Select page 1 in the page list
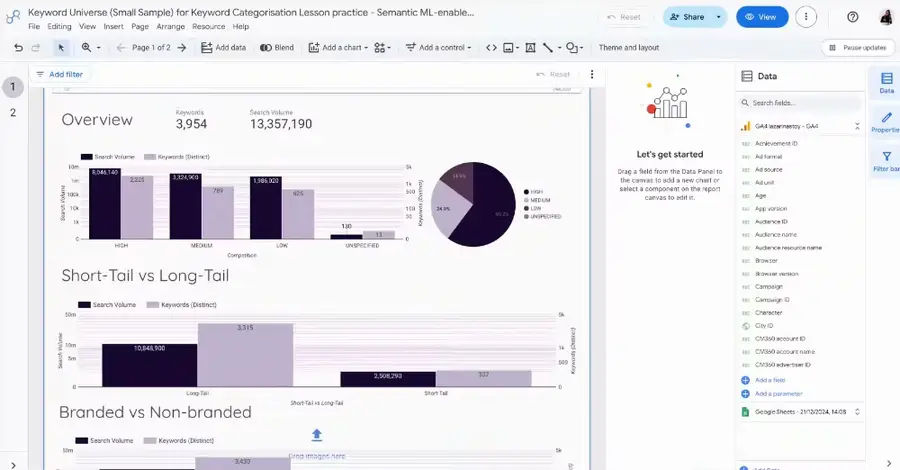900x470 pixels. [13, 87]
